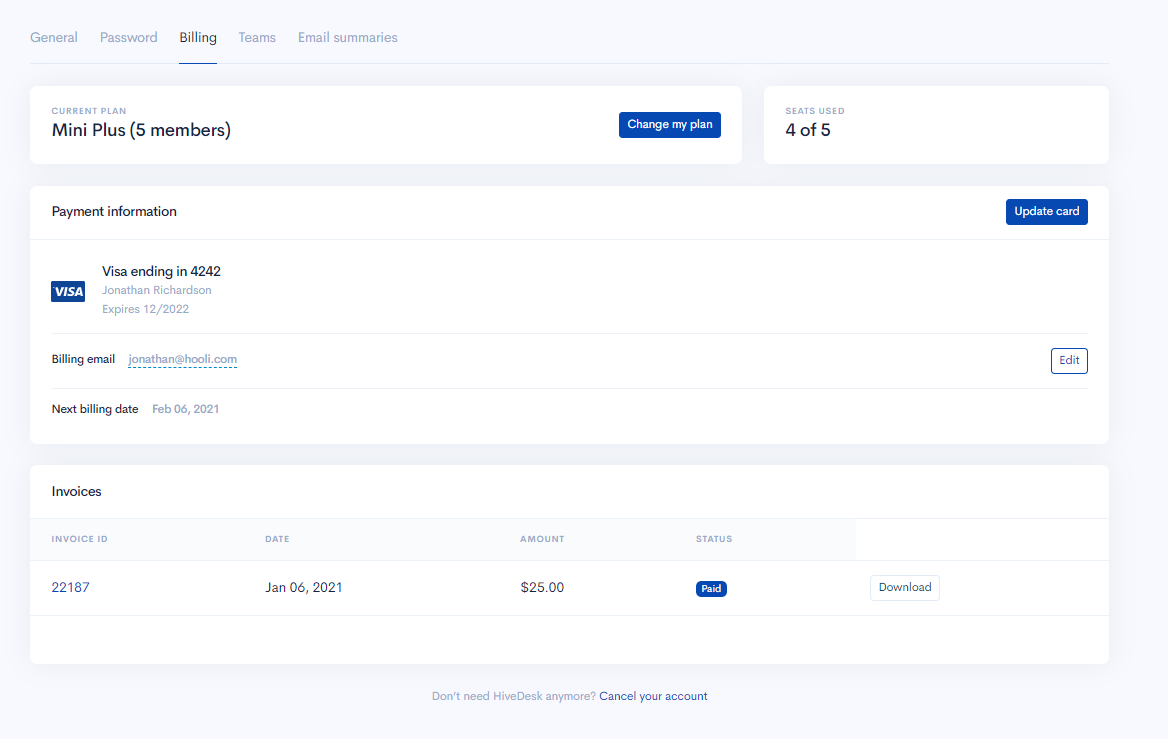Viewport: 1168px width, 739px height.
Task: Click the INVOICE ID column header
Action: tap(80, 539)
